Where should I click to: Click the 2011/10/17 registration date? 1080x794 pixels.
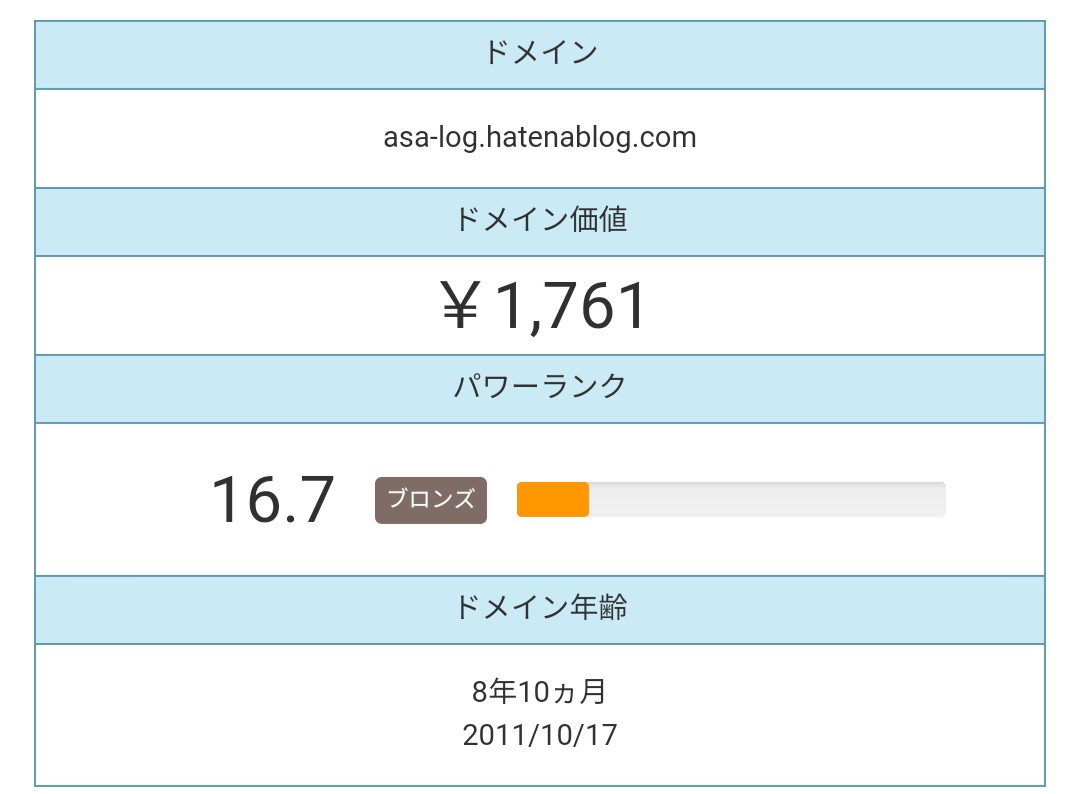[540, 735]
